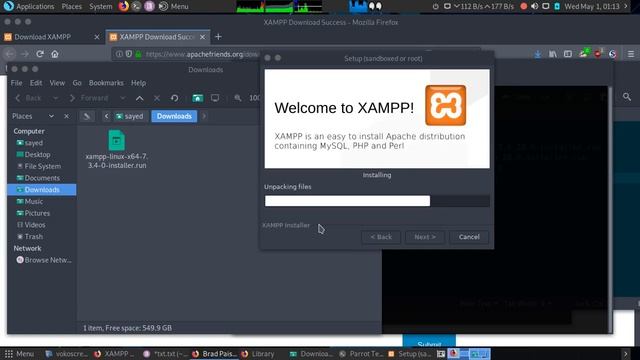Reload the Downloads folder view
The width and height of the screenshot is (640, 360).
click(174, 98)
